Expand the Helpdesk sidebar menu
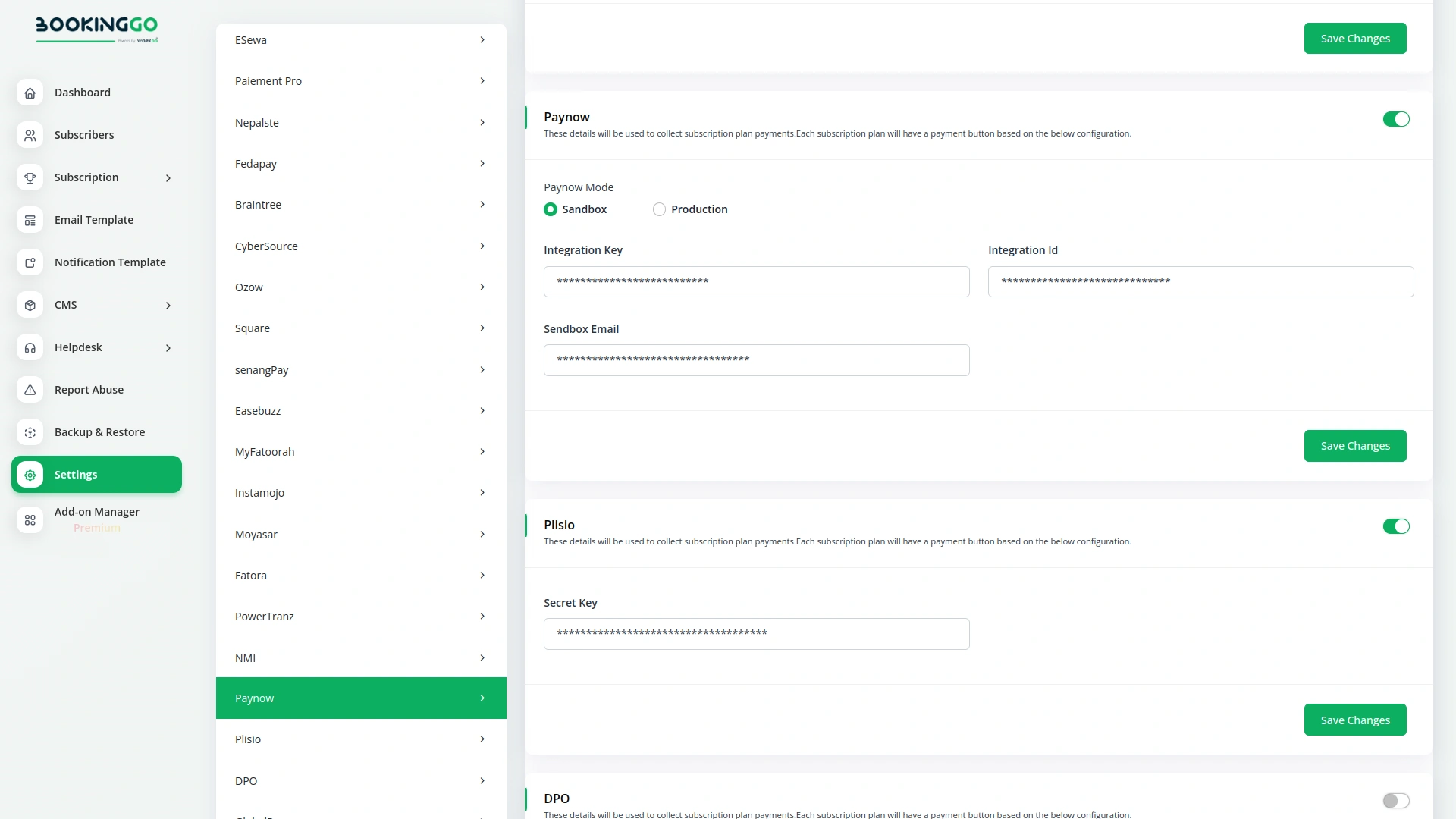This screenshot has width=1456, height=819. (x=168, y=347)
